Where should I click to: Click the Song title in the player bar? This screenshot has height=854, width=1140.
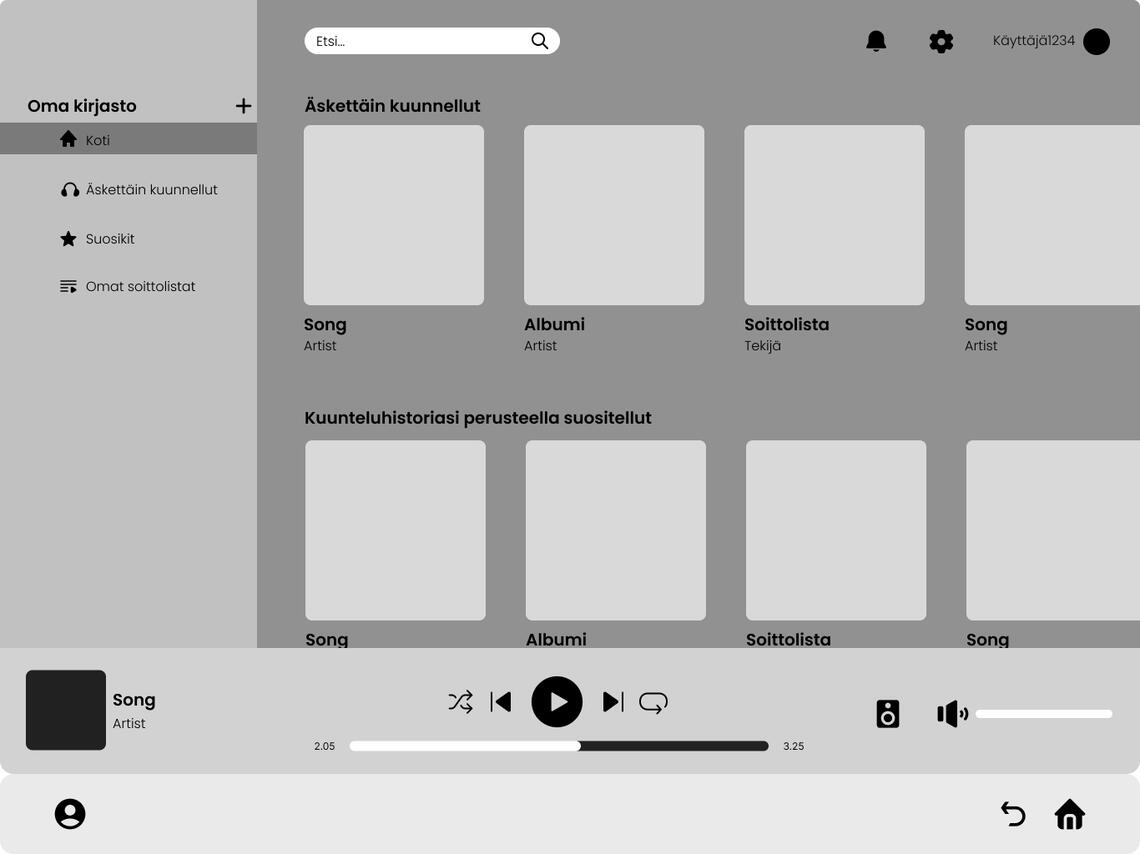point(134,701)
